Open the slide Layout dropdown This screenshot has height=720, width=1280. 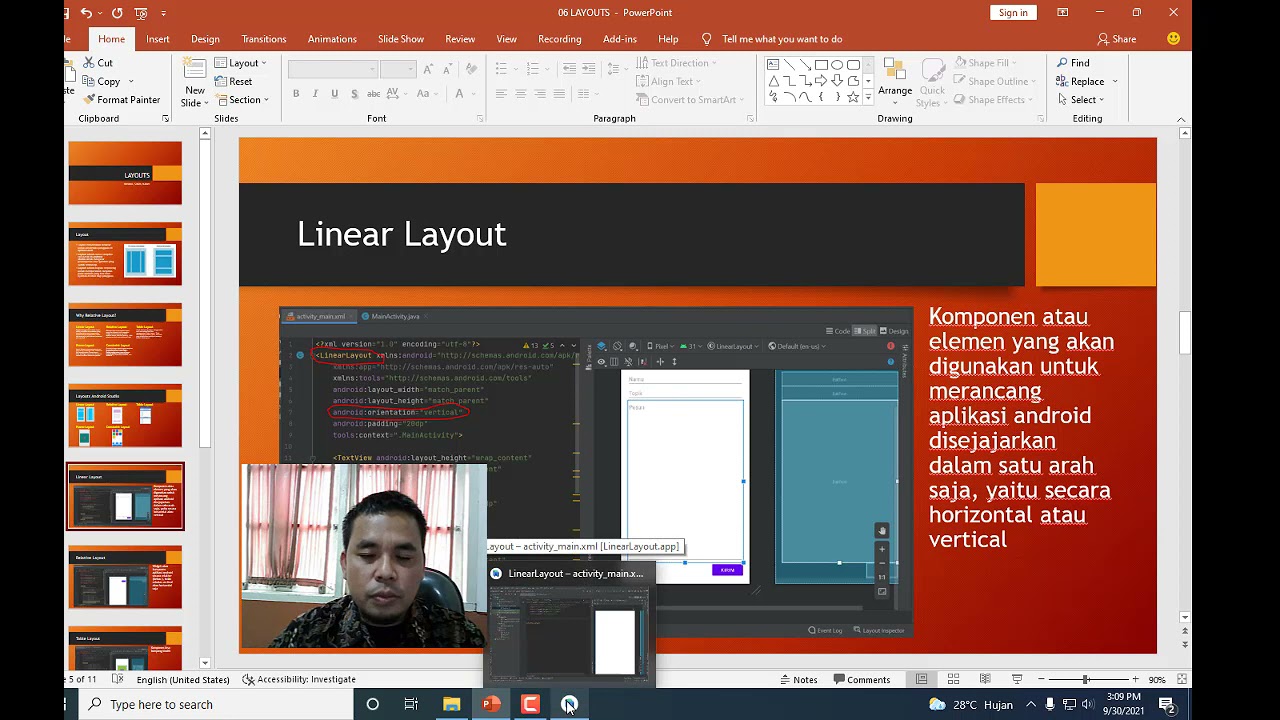[240, 63]
